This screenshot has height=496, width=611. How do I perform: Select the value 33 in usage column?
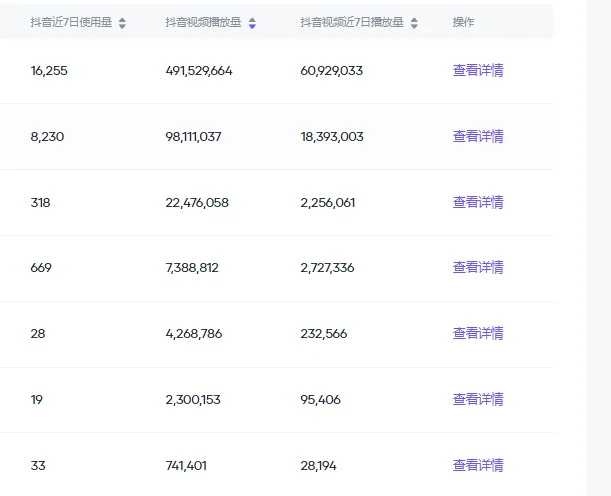38,466
